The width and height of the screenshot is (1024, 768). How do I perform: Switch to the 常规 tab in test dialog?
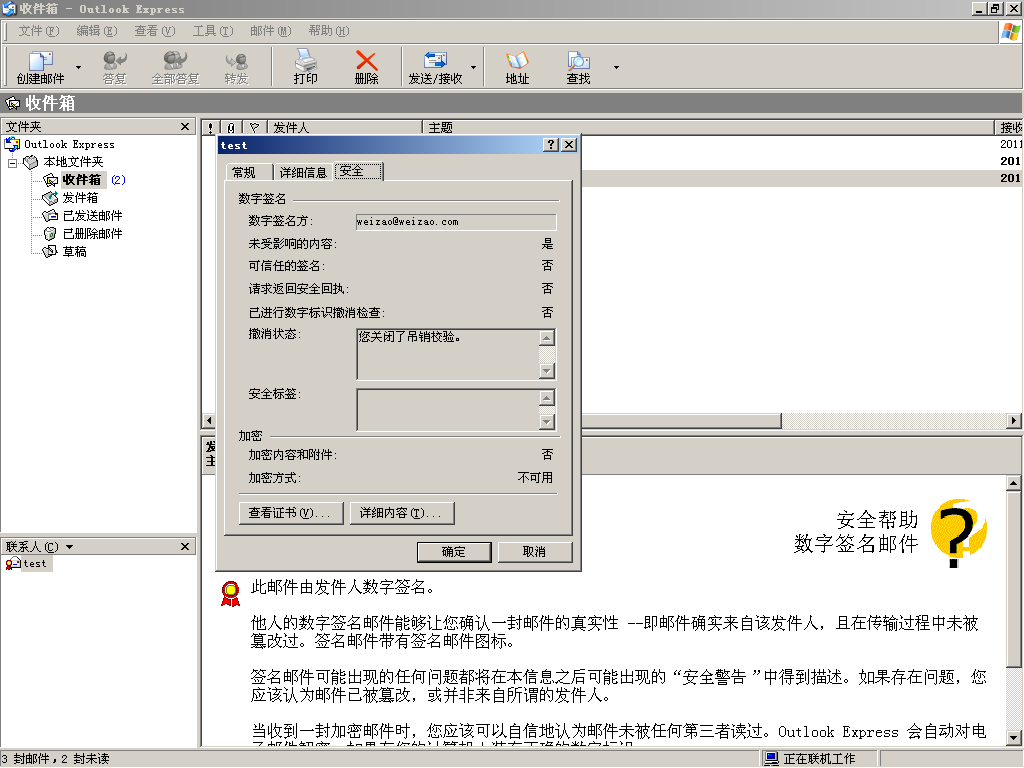249,172
